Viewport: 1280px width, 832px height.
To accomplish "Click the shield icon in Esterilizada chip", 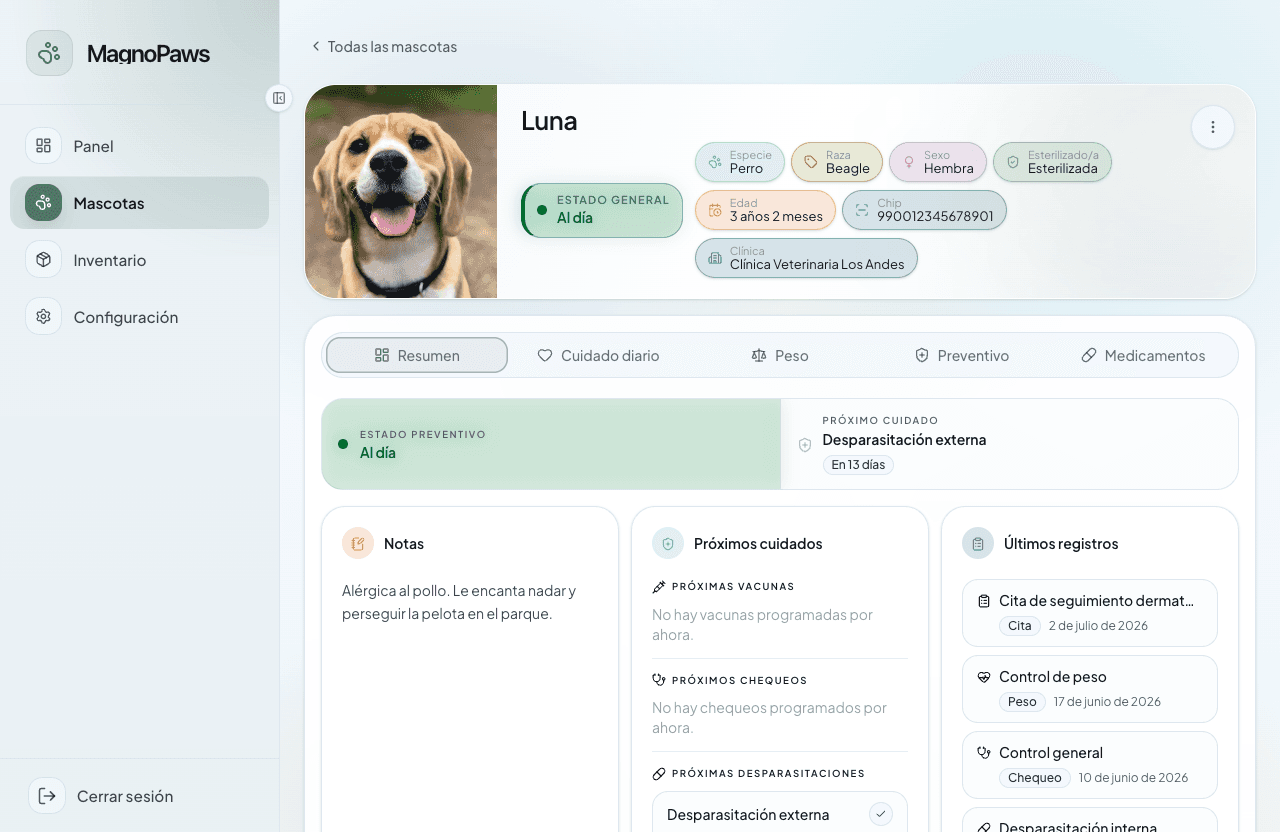I will pyautogui.click(x=1013, y=162).
